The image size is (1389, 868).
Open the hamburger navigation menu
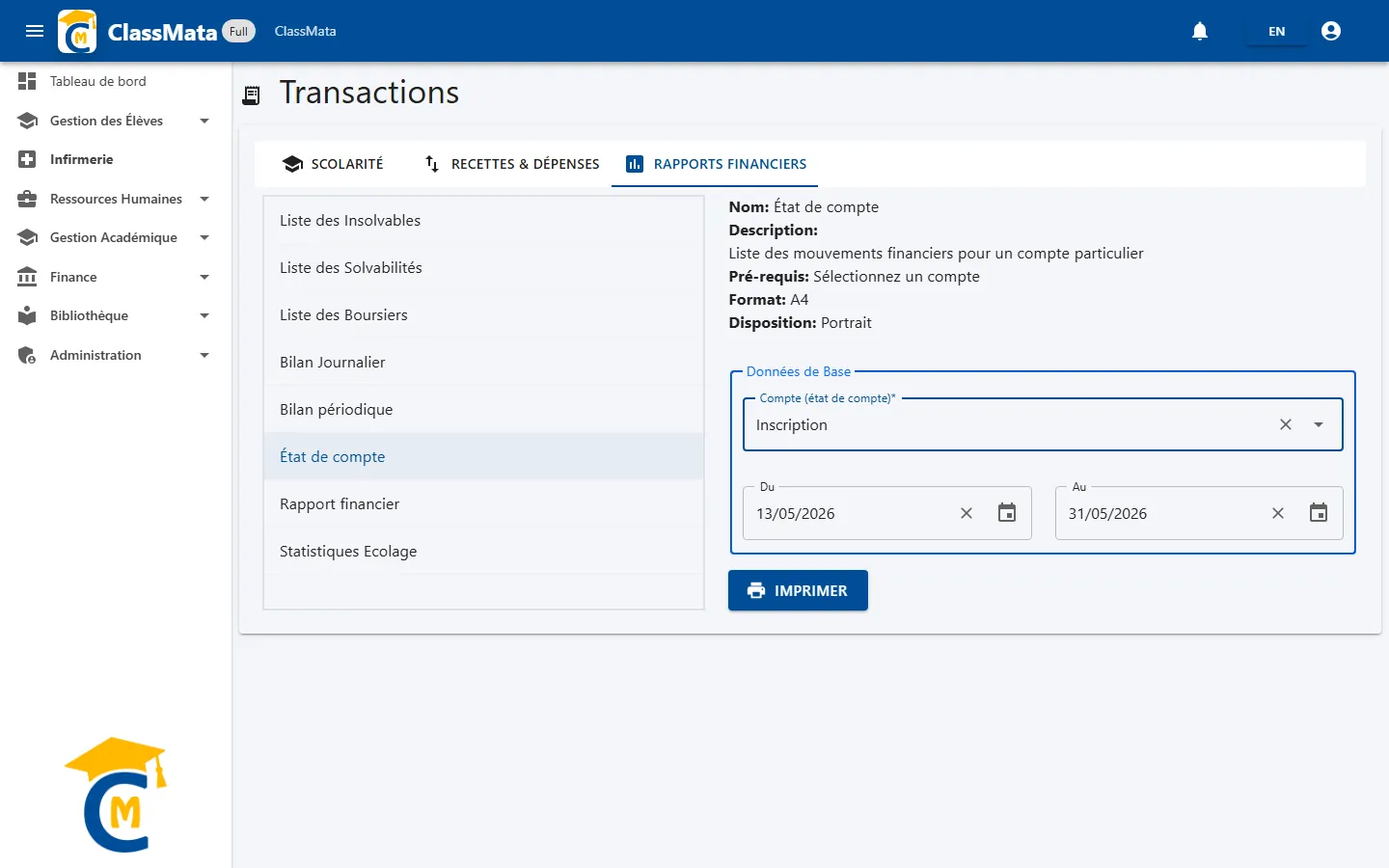point(35,31)
